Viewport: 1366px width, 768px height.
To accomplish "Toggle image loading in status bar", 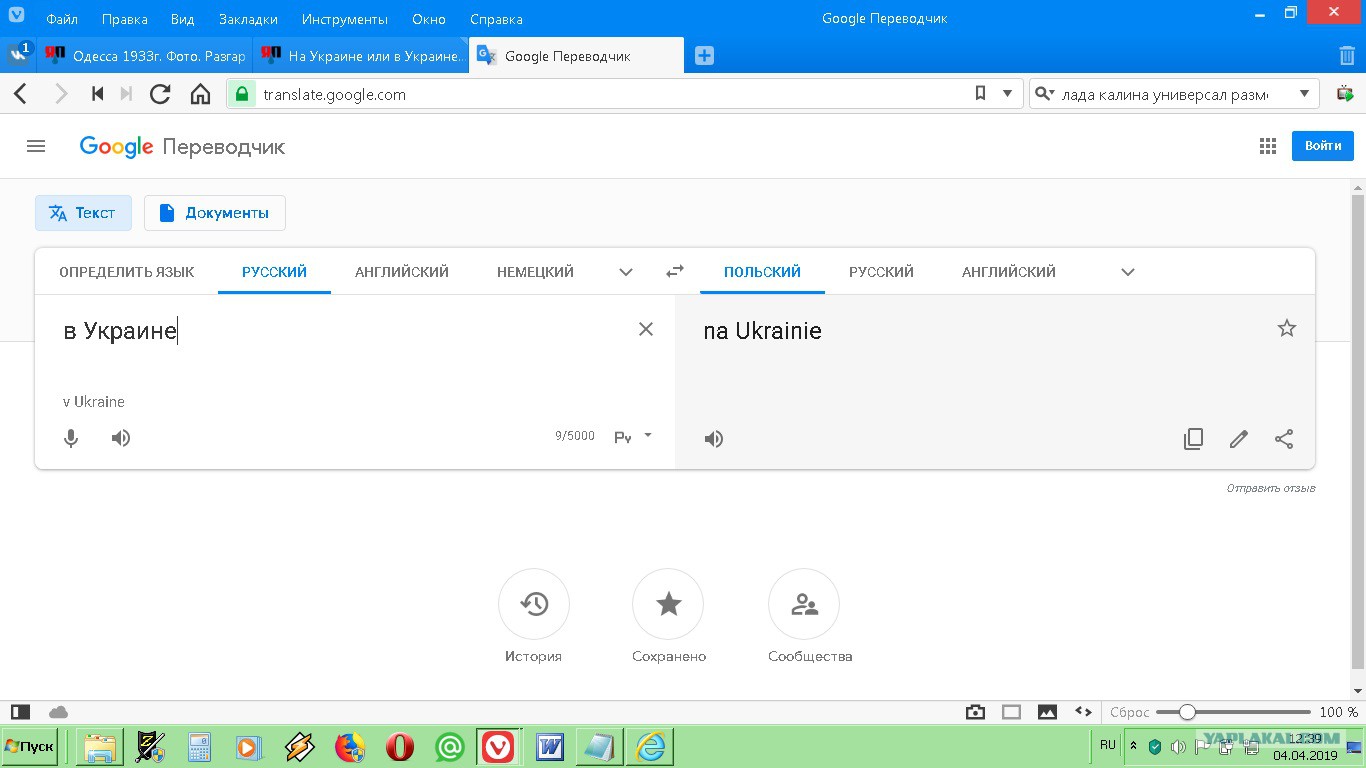I will pos(1047,712).
